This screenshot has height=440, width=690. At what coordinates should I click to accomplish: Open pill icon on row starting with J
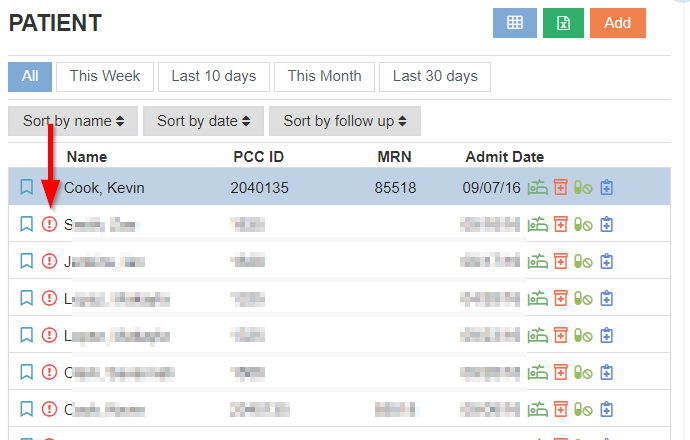(583, 262)
